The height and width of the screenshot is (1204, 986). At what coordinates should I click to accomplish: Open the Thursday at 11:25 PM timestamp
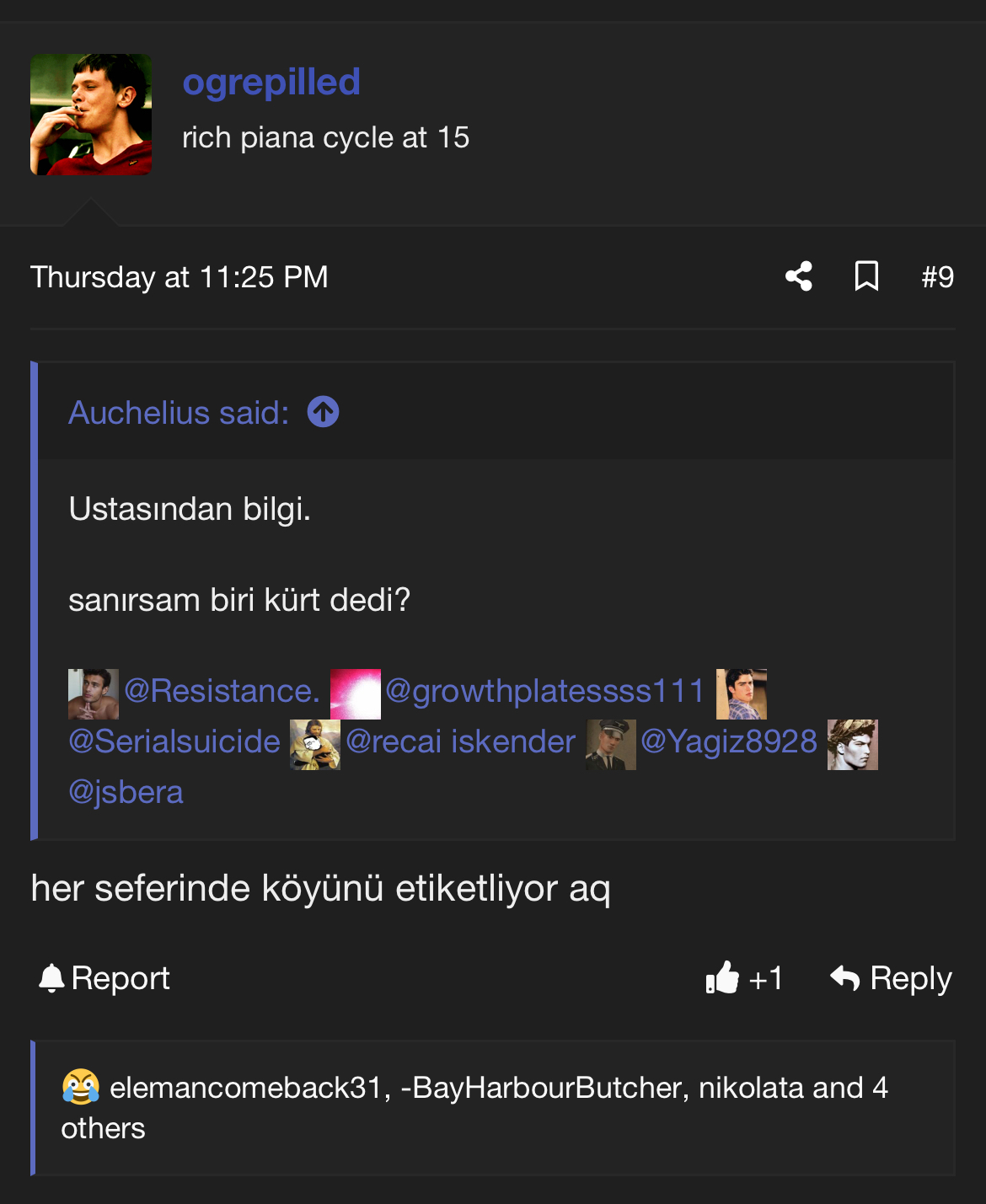(x=179, y=277)
